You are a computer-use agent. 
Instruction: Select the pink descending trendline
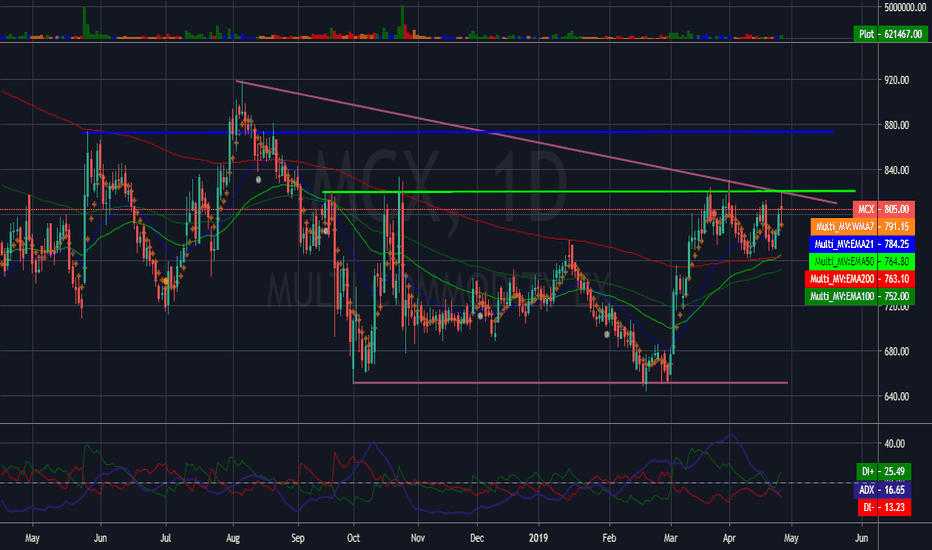point(536,142)
